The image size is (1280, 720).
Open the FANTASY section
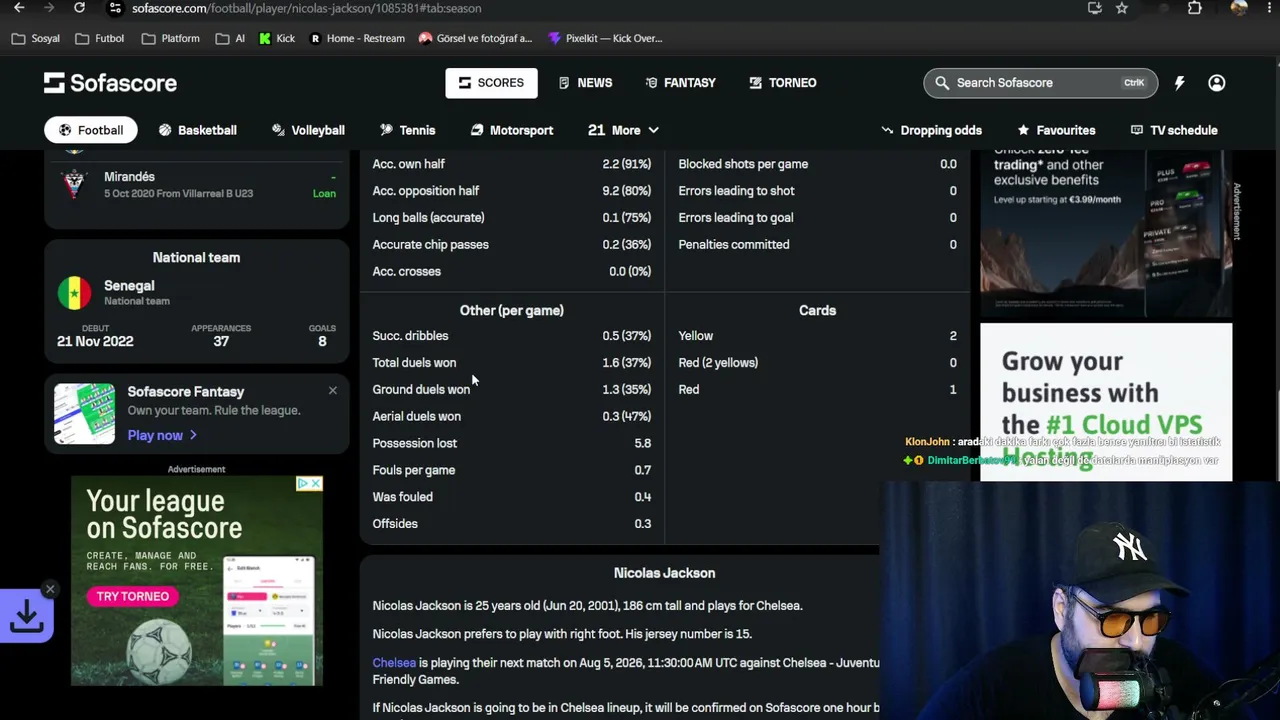(680, 83)
